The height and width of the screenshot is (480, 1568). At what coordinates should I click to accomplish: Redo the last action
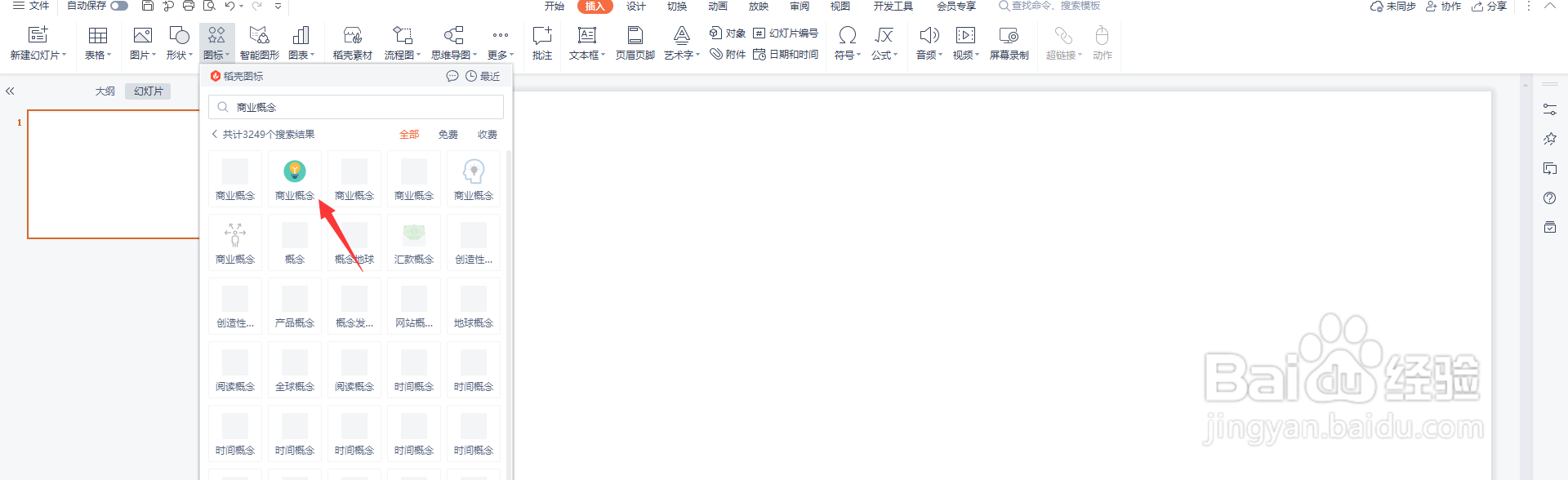click(x=256, y=6)
